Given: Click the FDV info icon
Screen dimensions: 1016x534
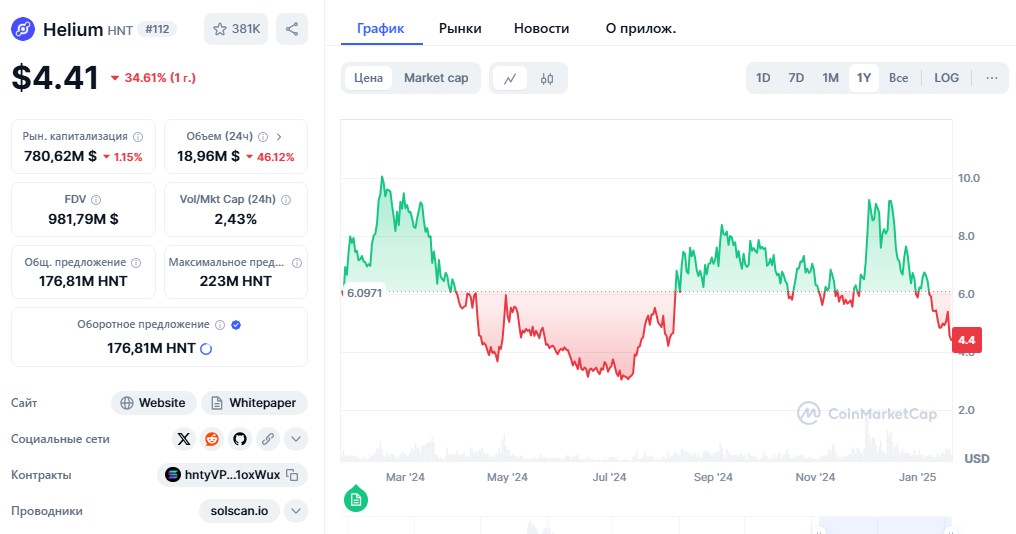Looking at the screenshot, I should coord(96,200).
